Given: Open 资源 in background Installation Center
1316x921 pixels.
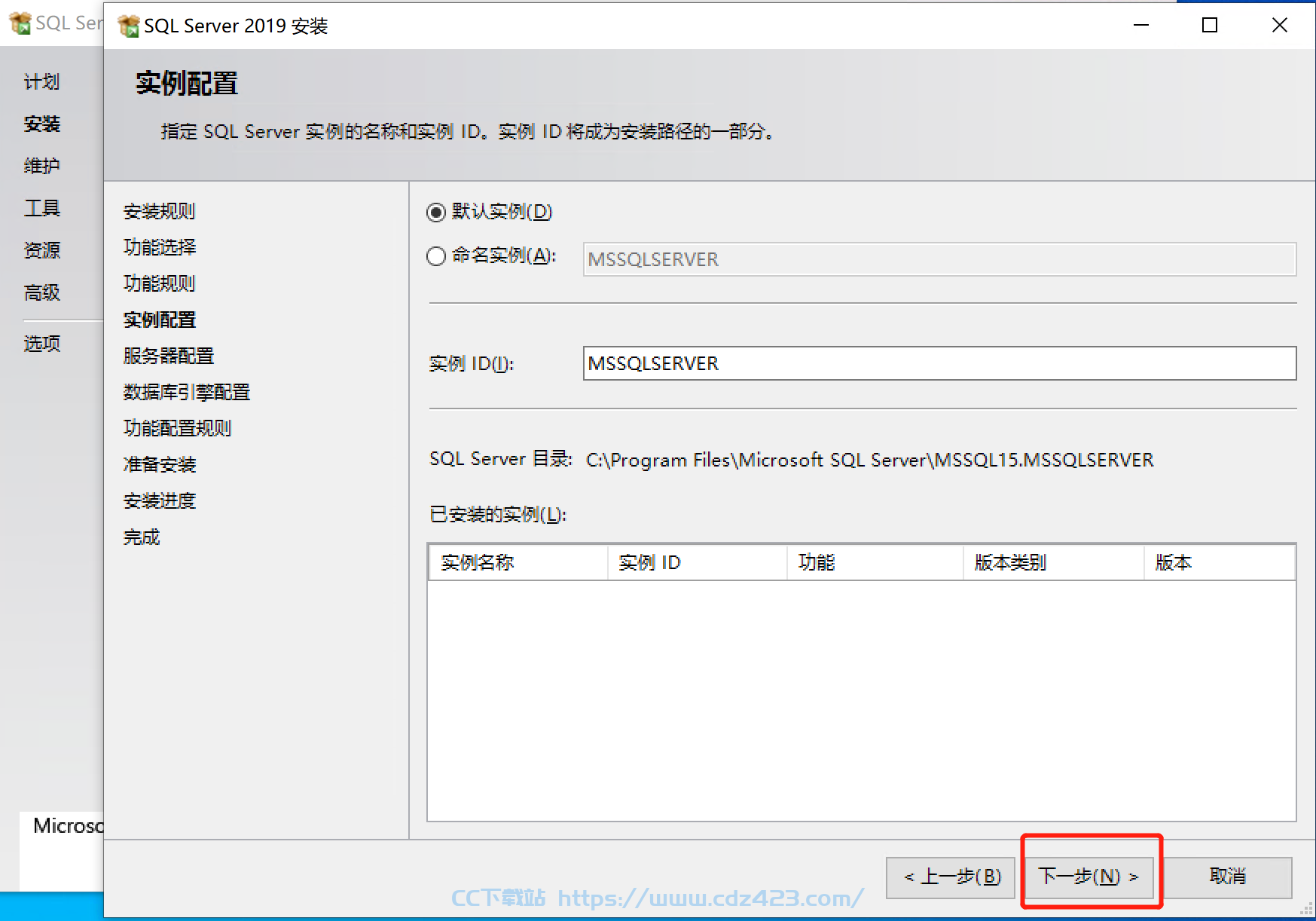Looking at the screenshot, I should click(x=41, y=250).
